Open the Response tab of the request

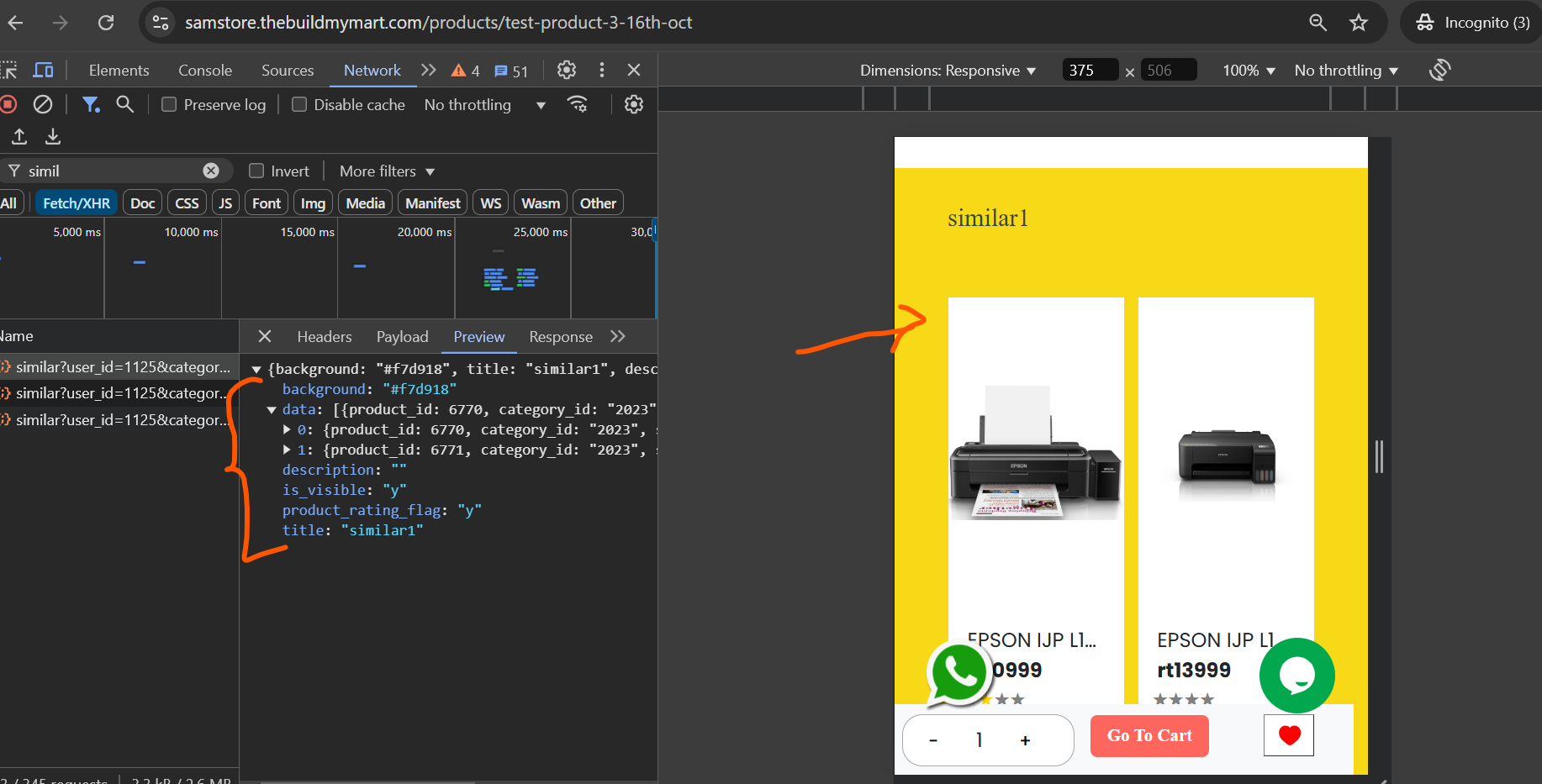(x=561, y=337)
